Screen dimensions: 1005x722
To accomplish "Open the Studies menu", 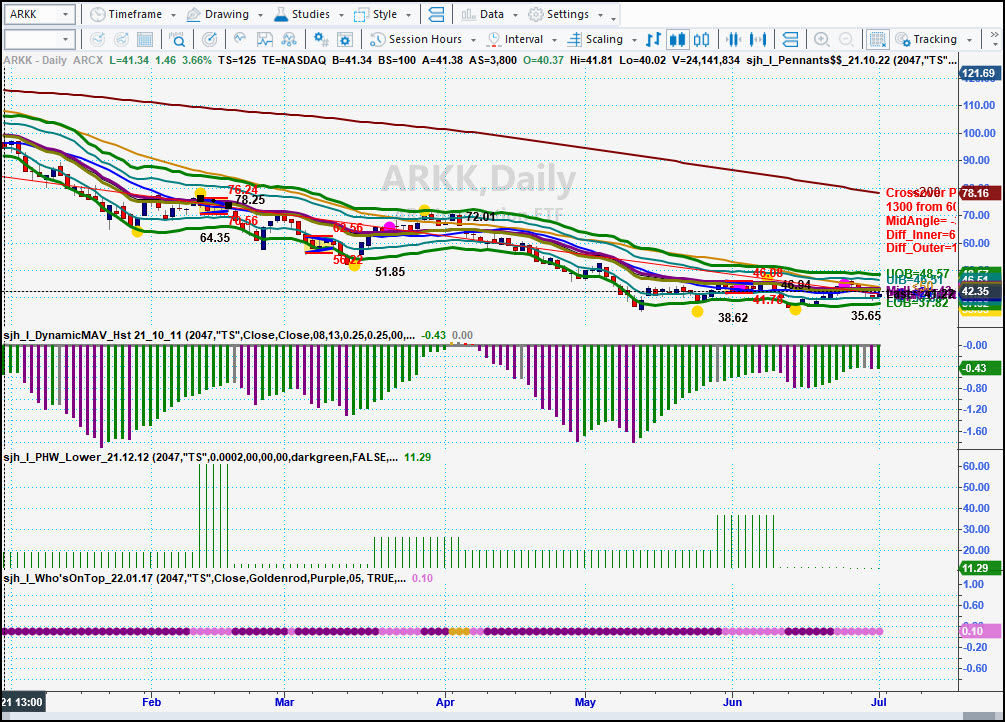I will pos(309,14).
